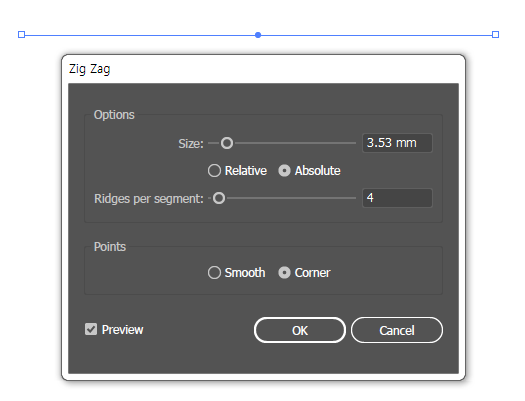
Task: Click the Size slider handle
Action: pyautogui.click(x=227, y=143)
